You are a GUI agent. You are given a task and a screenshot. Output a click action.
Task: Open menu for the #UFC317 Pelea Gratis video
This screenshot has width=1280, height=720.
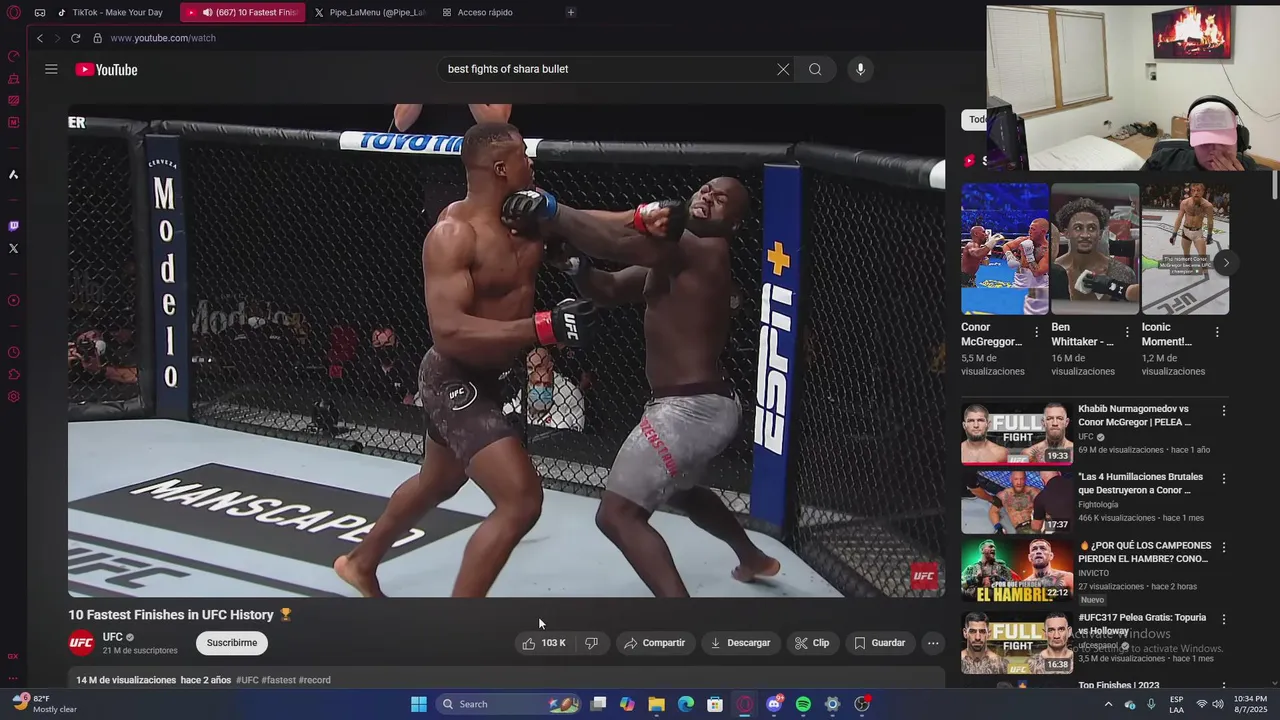1223,620
